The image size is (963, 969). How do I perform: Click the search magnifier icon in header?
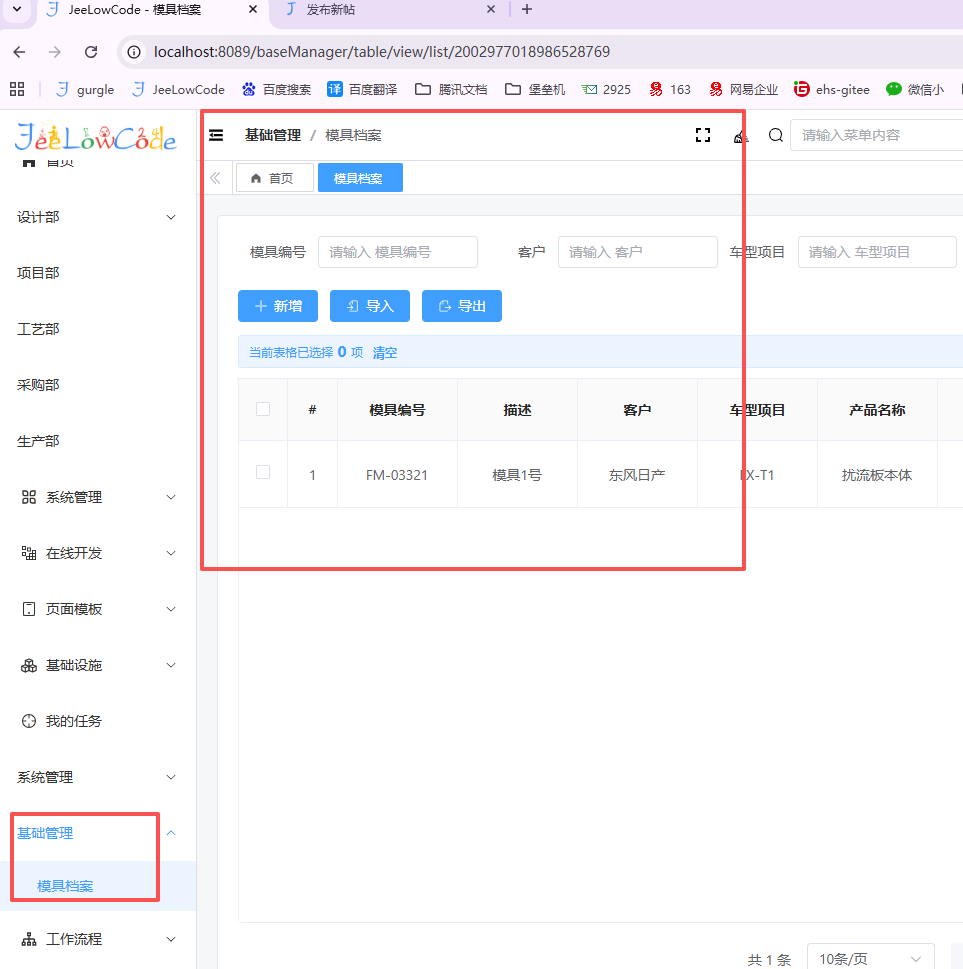coord(775,136)
